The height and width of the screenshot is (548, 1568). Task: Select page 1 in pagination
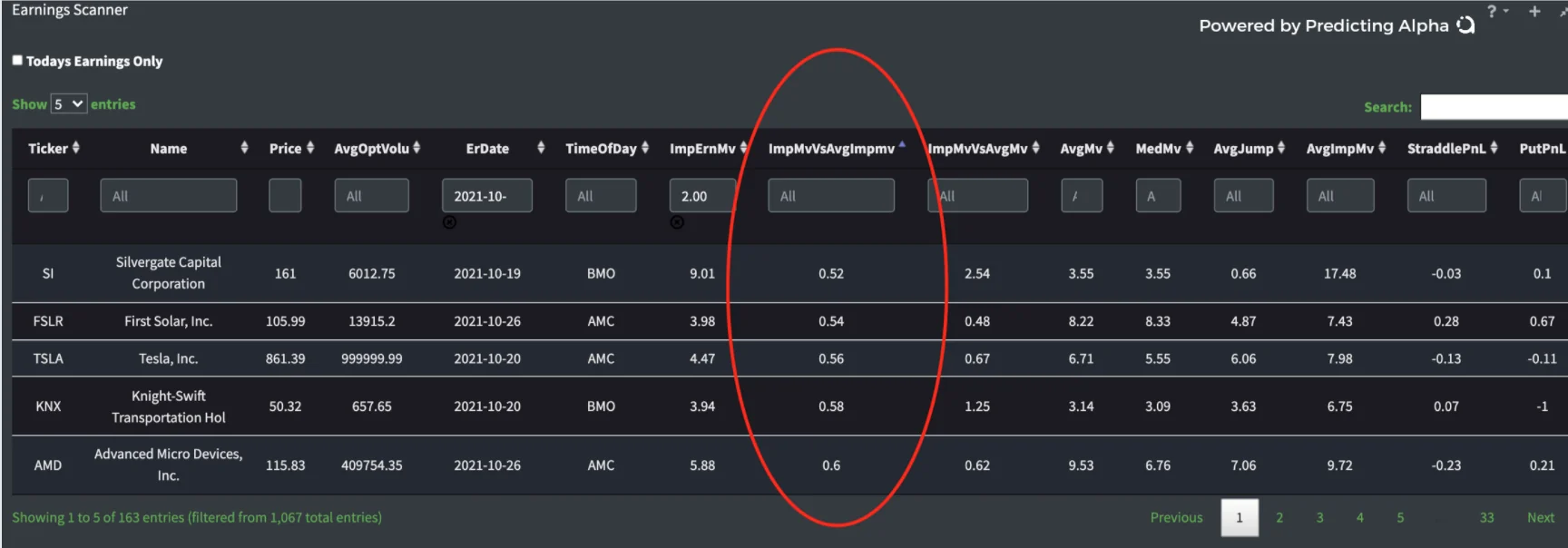click(1240, 517)
